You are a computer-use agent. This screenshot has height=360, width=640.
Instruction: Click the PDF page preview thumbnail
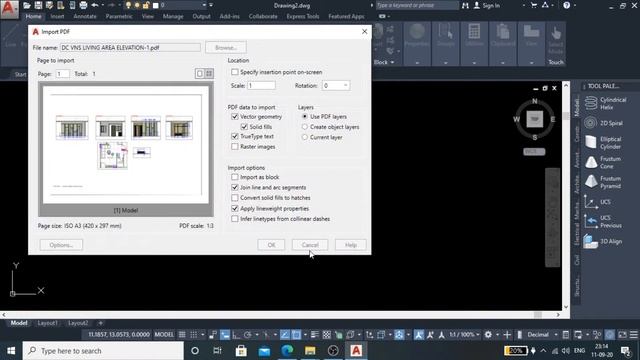(x=126, y=145)
